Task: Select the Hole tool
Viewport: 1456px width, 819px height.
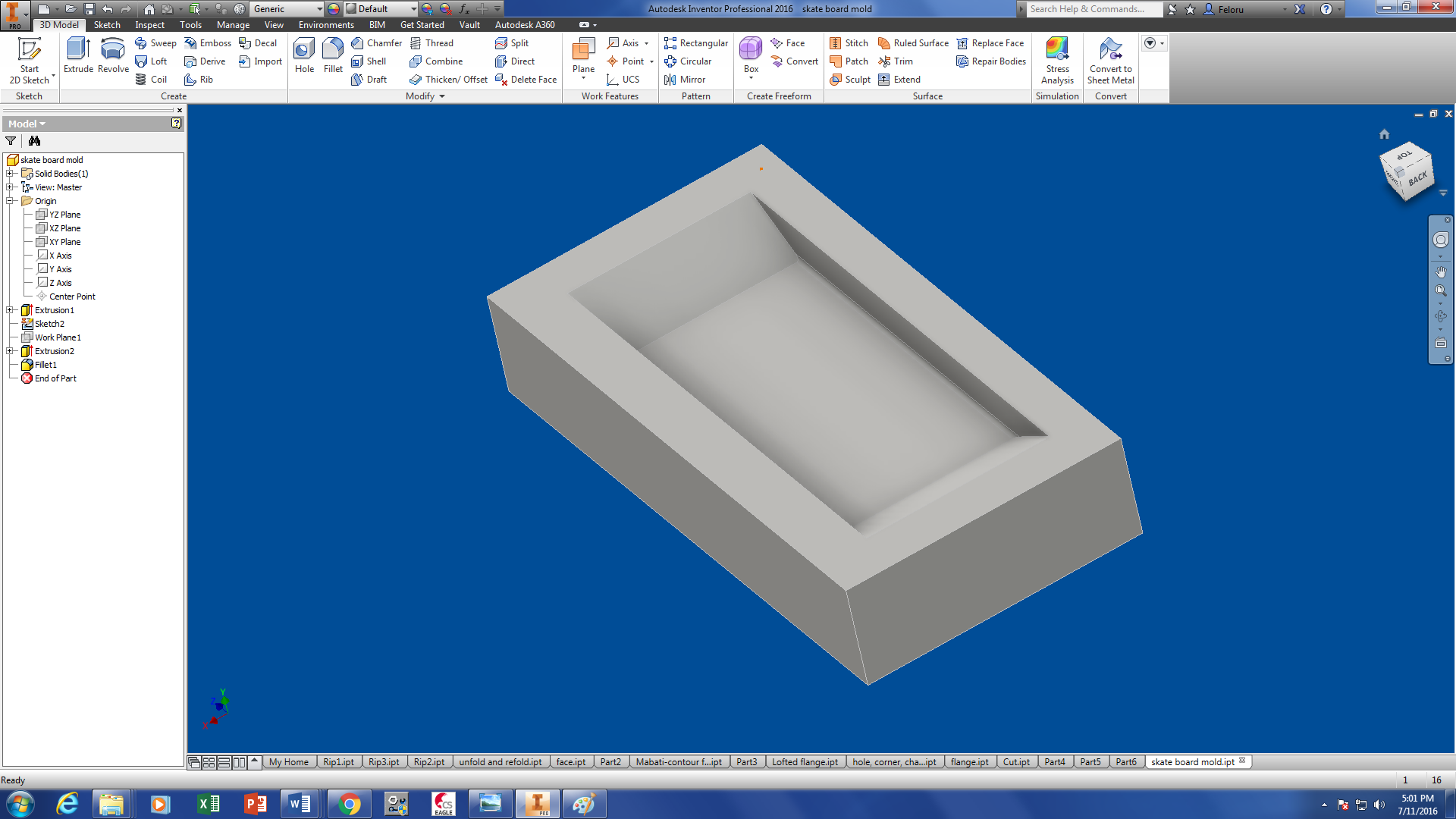Action: click(304, 55)
